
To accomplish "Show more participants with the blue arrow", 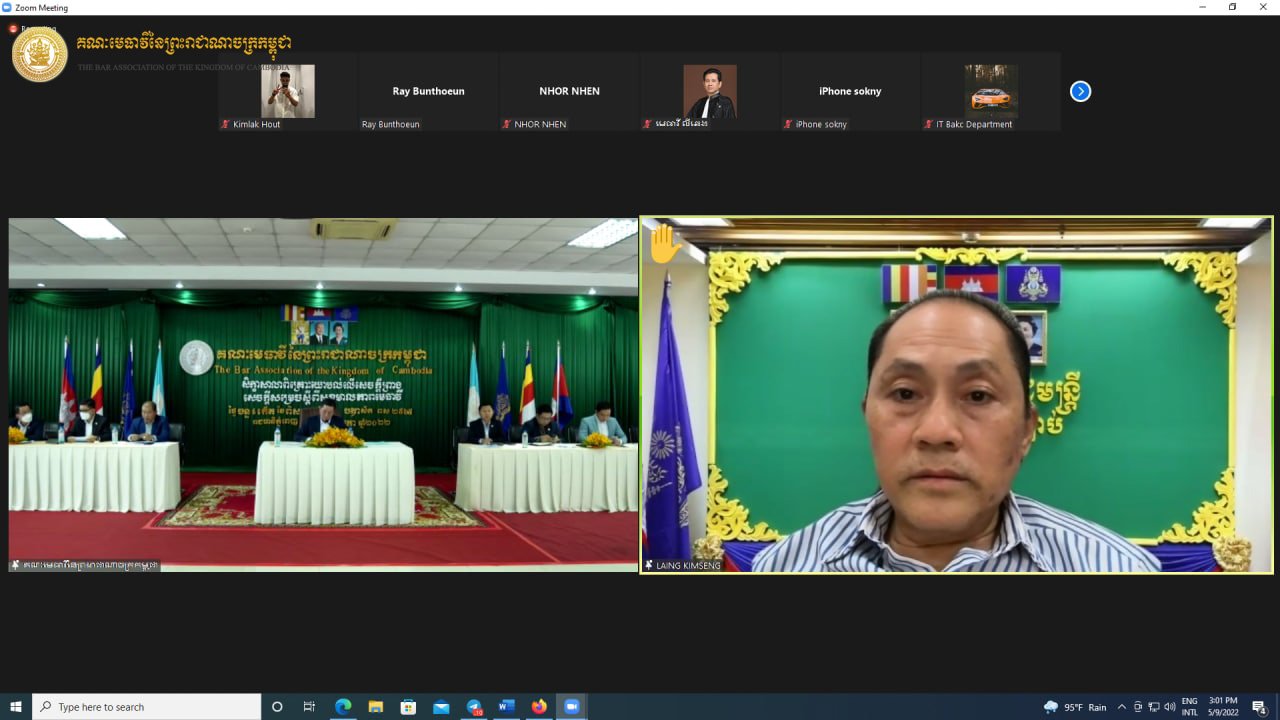I will (x=1080, y=91).
